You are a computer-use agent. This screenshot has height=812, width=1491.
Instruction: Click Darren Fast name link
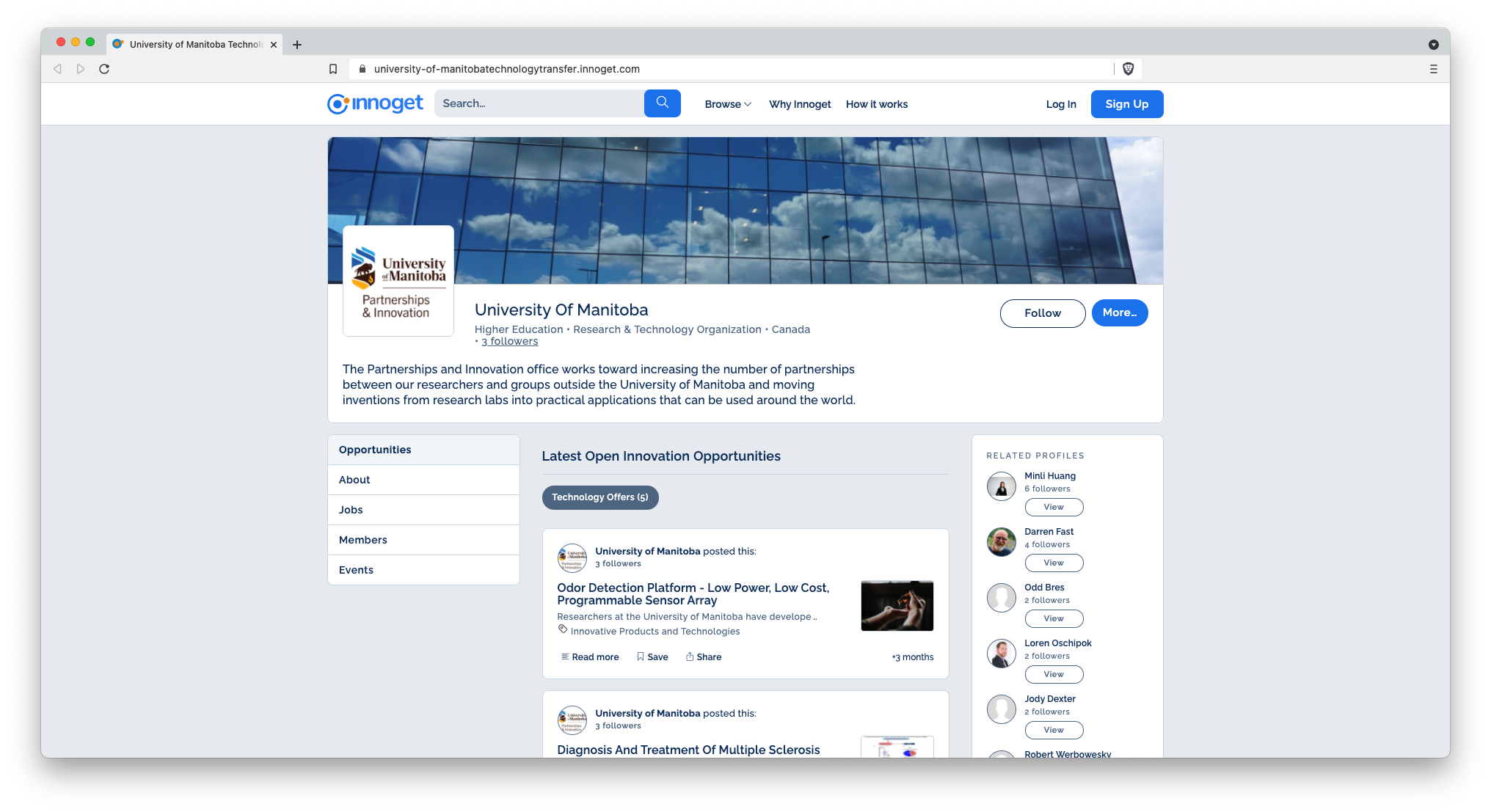(x=1049, y=532)
